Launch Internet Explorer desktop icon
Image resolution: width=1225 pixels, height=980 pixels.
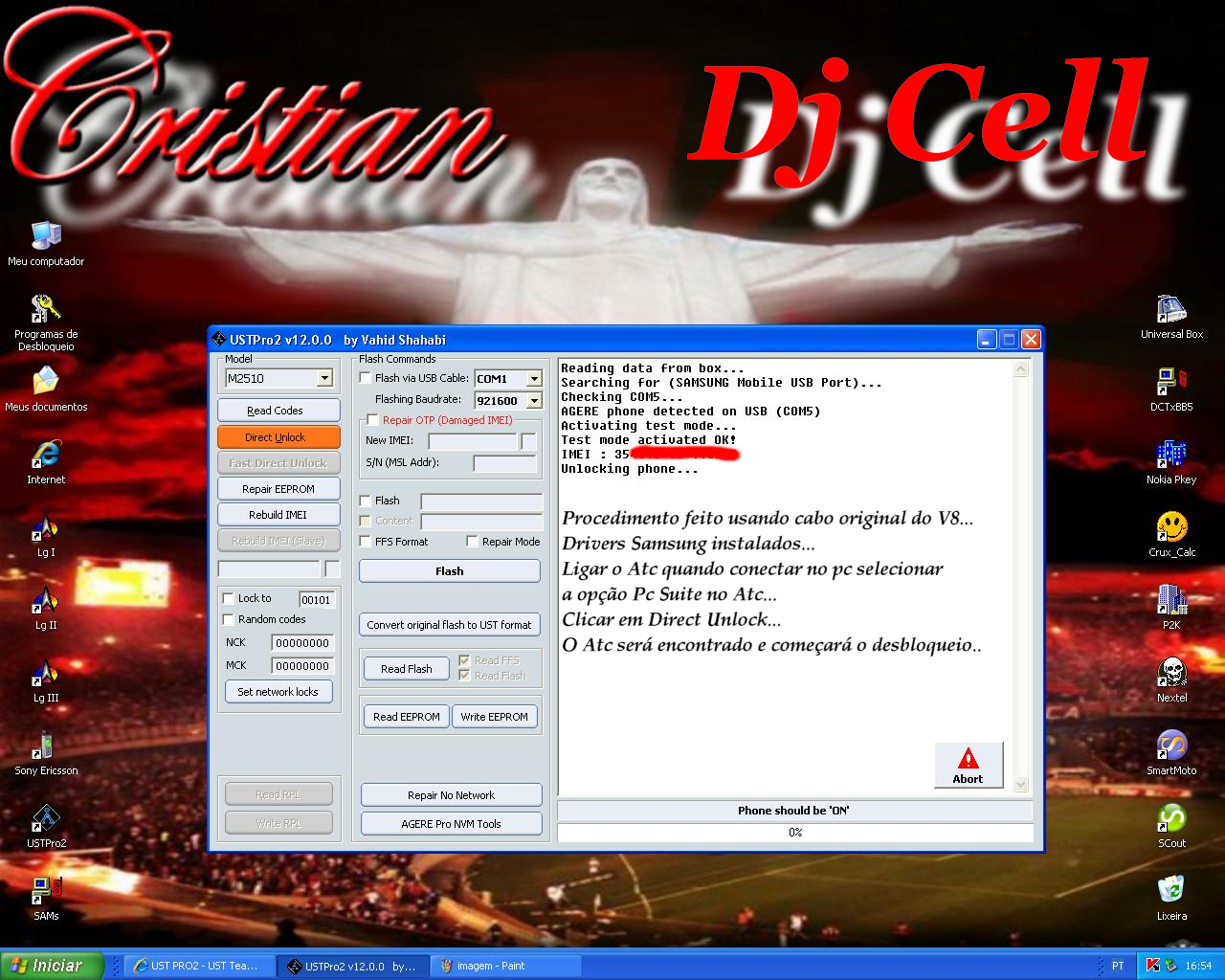[46, 461]
